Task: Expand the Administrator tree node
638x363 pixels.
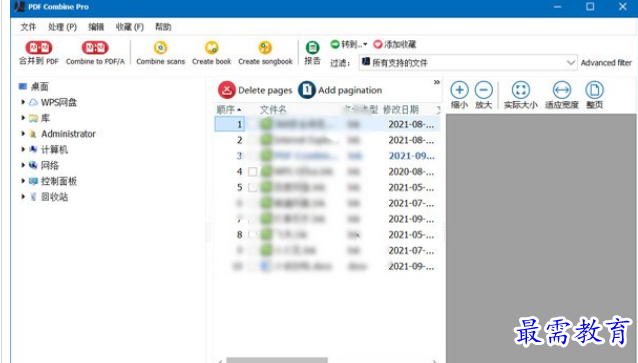Action: coord(23,133)
